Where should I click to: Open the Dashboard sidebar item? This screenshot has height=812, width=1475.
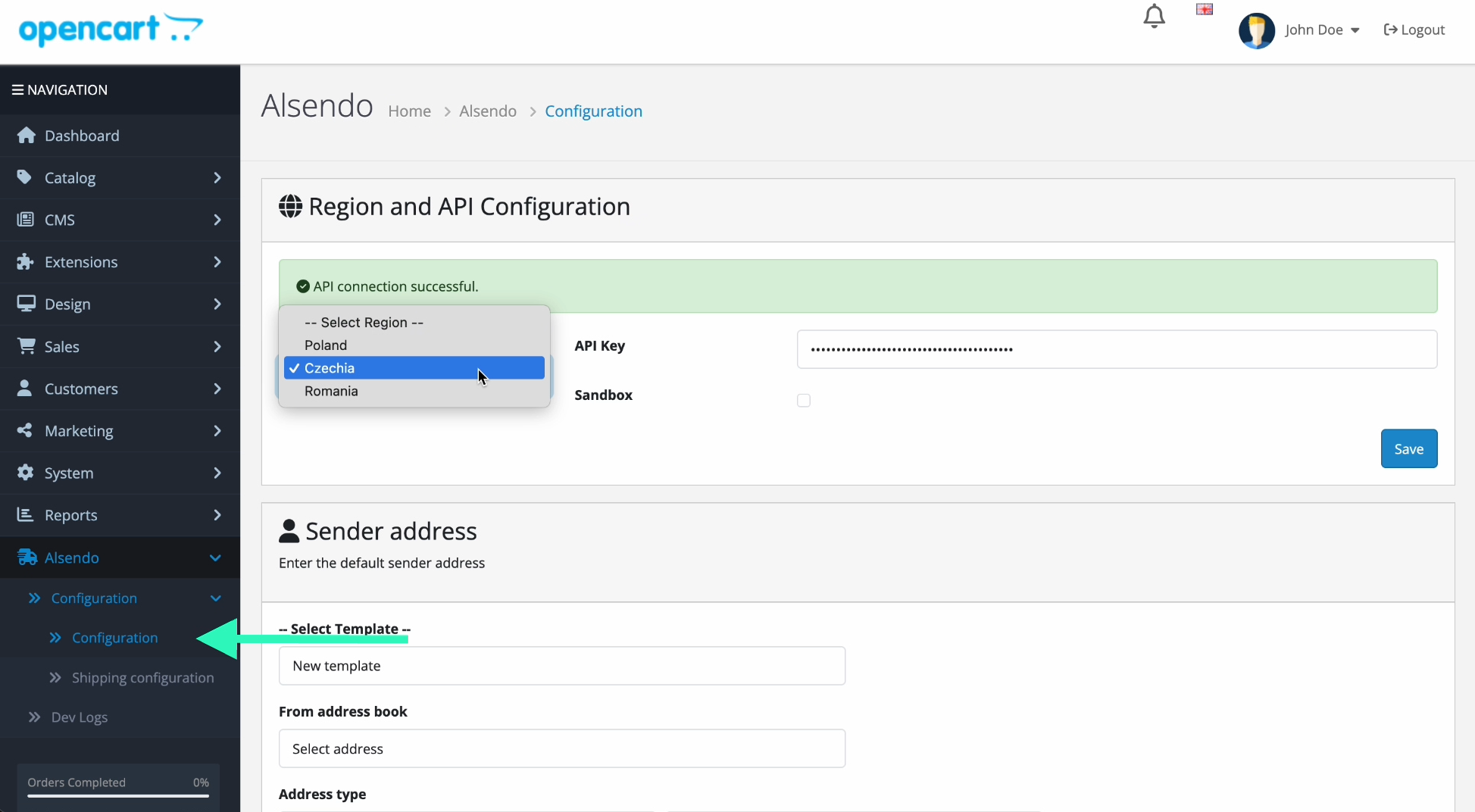point(120,136)
